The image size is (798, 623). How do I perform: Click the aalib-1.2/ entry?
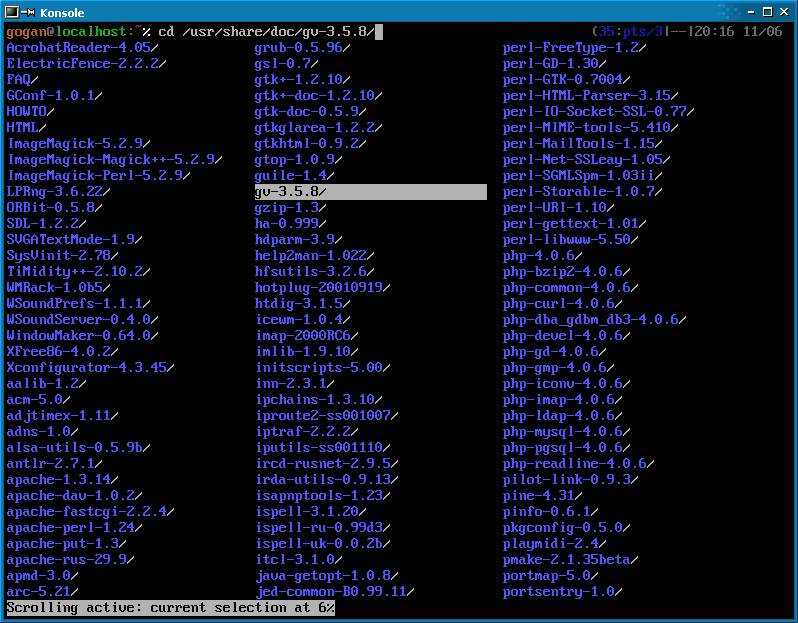46,384
